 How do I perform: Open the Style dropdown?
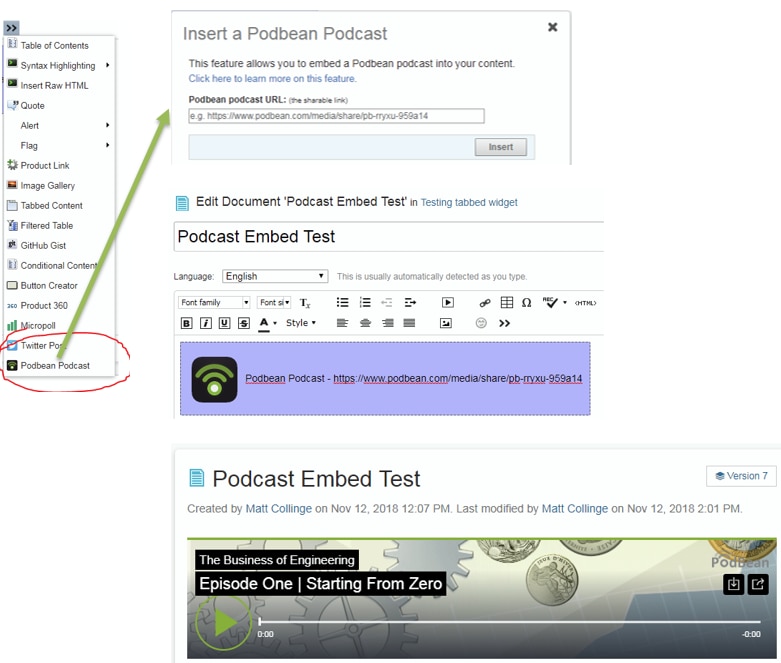[301, 323]
